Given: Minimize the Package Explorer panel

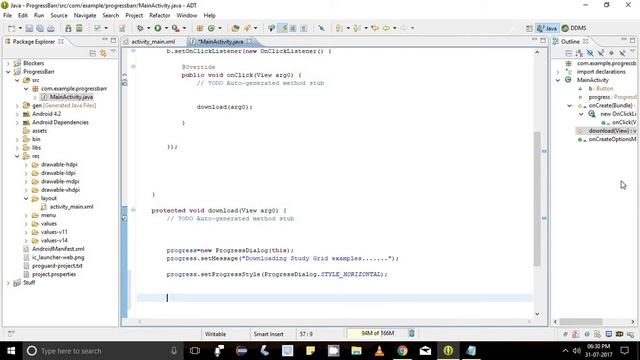Looking at the screenshot, I should [x=105, y=40].
